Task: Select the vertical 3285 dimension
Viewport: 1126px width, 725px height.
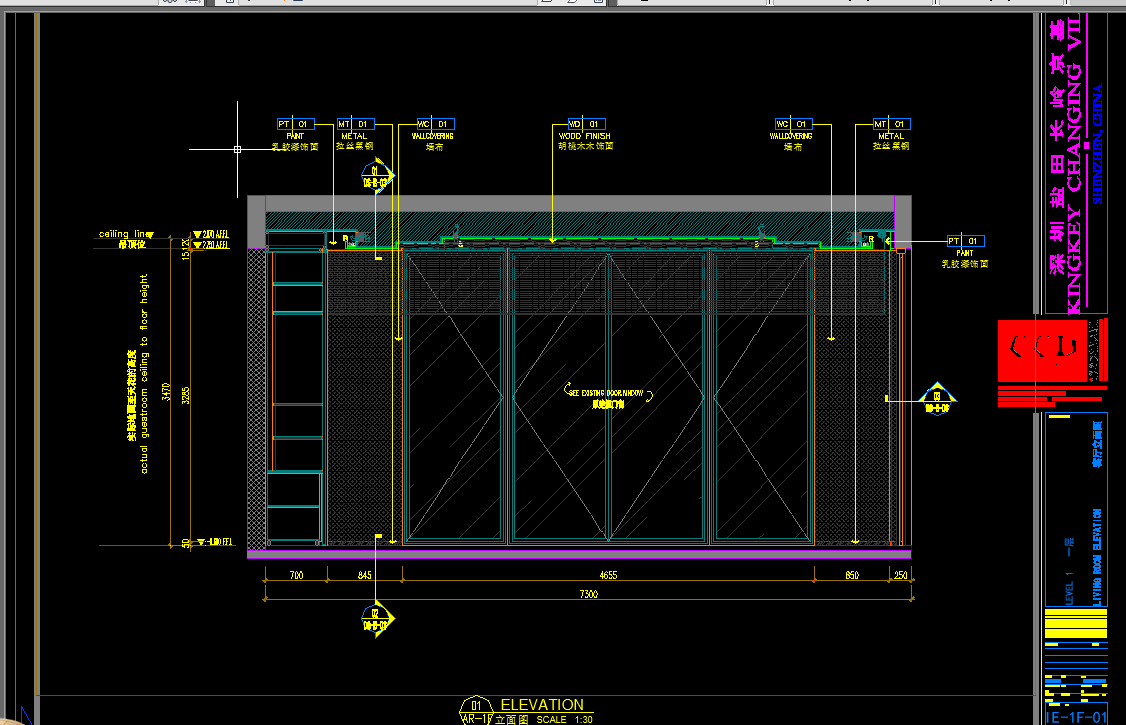Action: click(185, 396)
